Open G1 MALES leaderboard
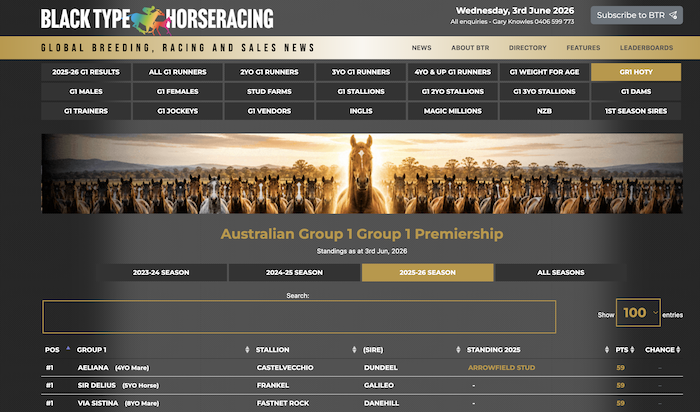700x412 pixels. point(86,92)
